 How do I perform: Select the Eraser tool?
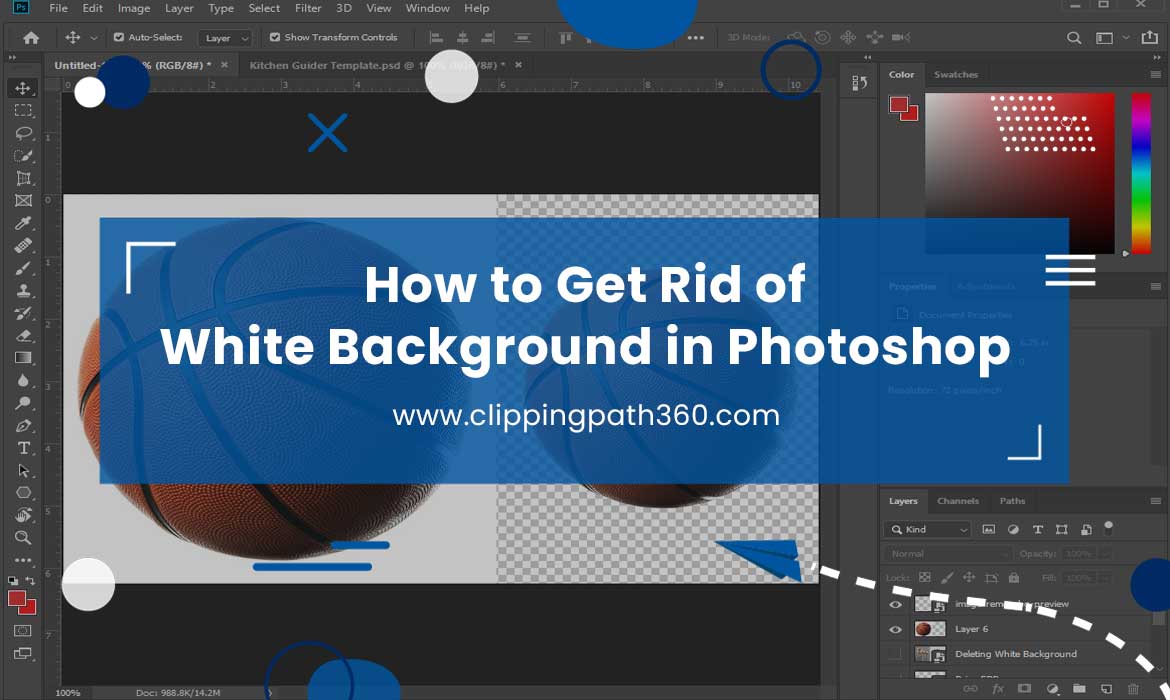(x=23, y=335)
